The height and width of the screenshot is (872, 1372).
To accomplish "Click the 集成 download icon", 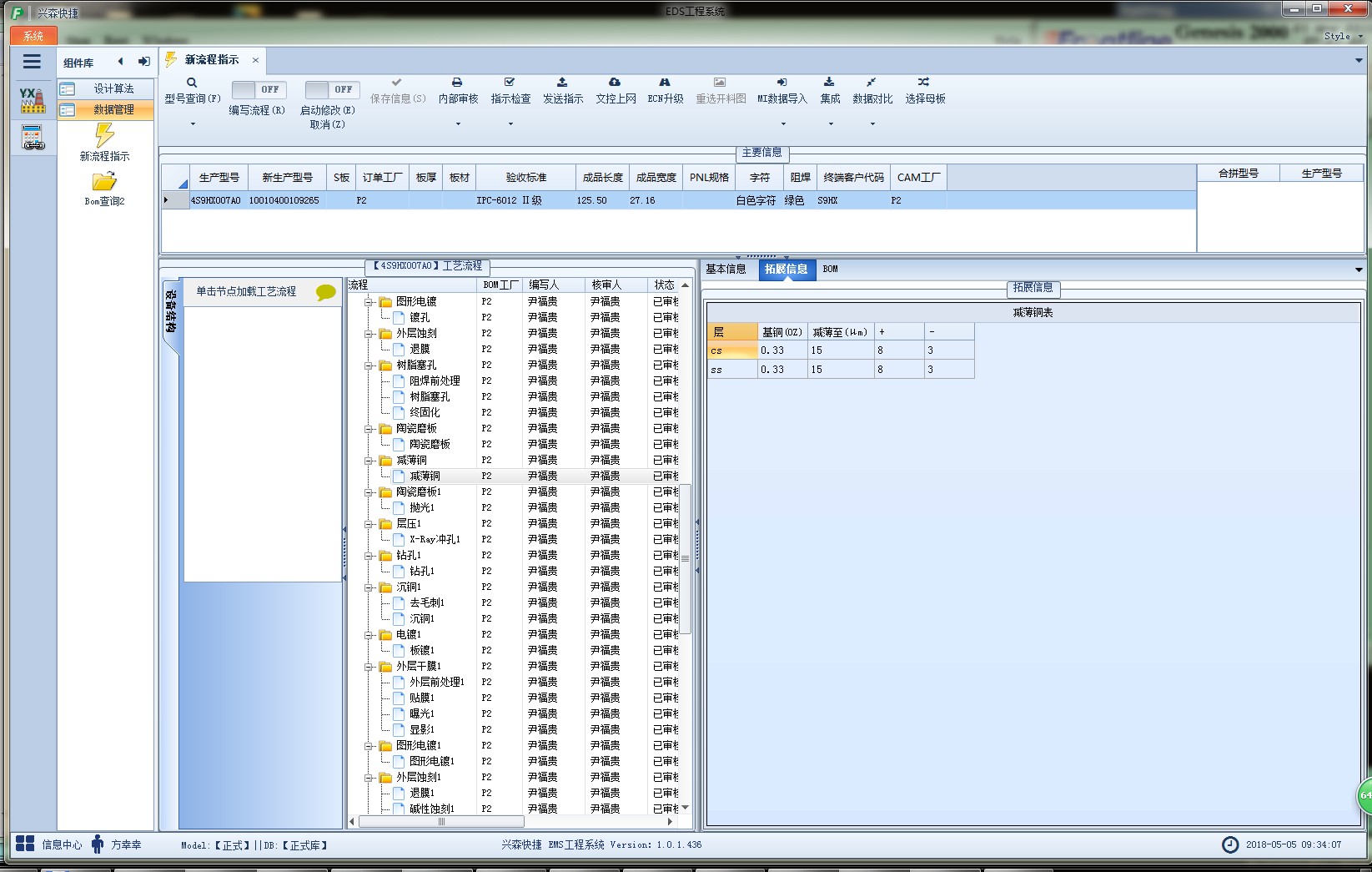I will [x=829, y=83].
